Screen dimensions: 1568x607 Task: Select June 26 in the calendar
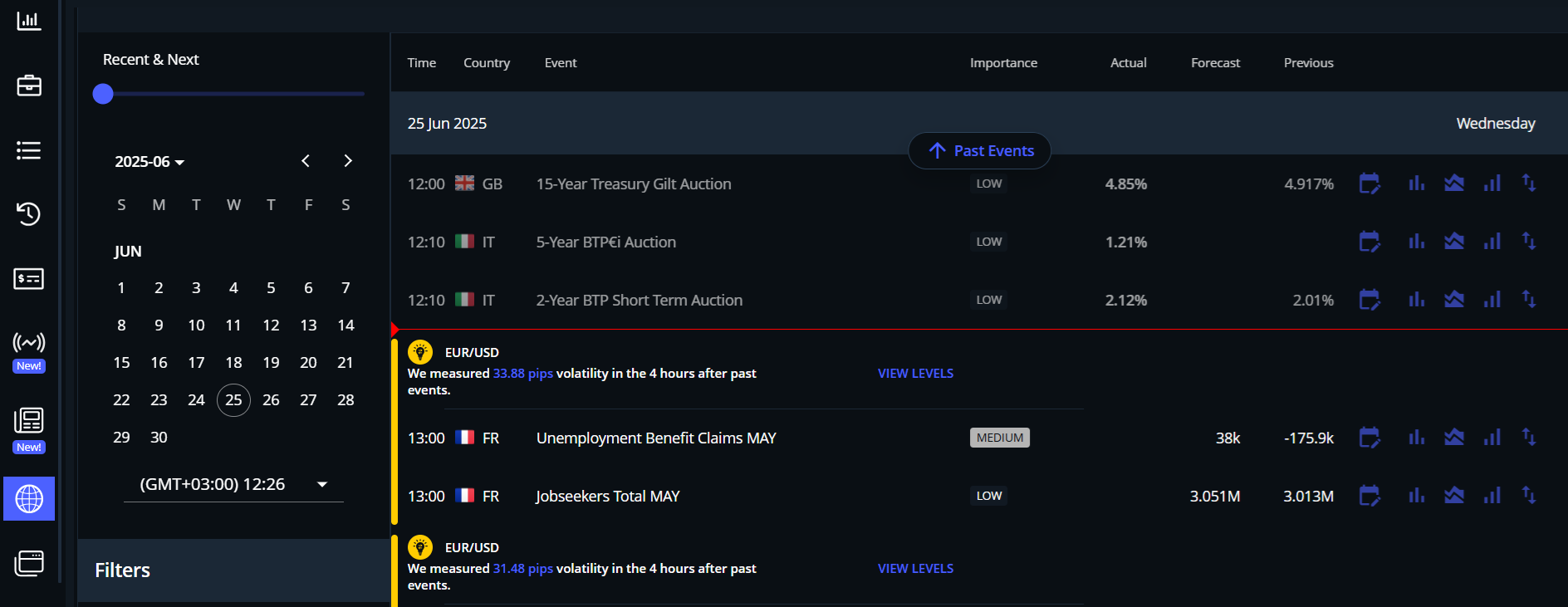pos(271,400)
